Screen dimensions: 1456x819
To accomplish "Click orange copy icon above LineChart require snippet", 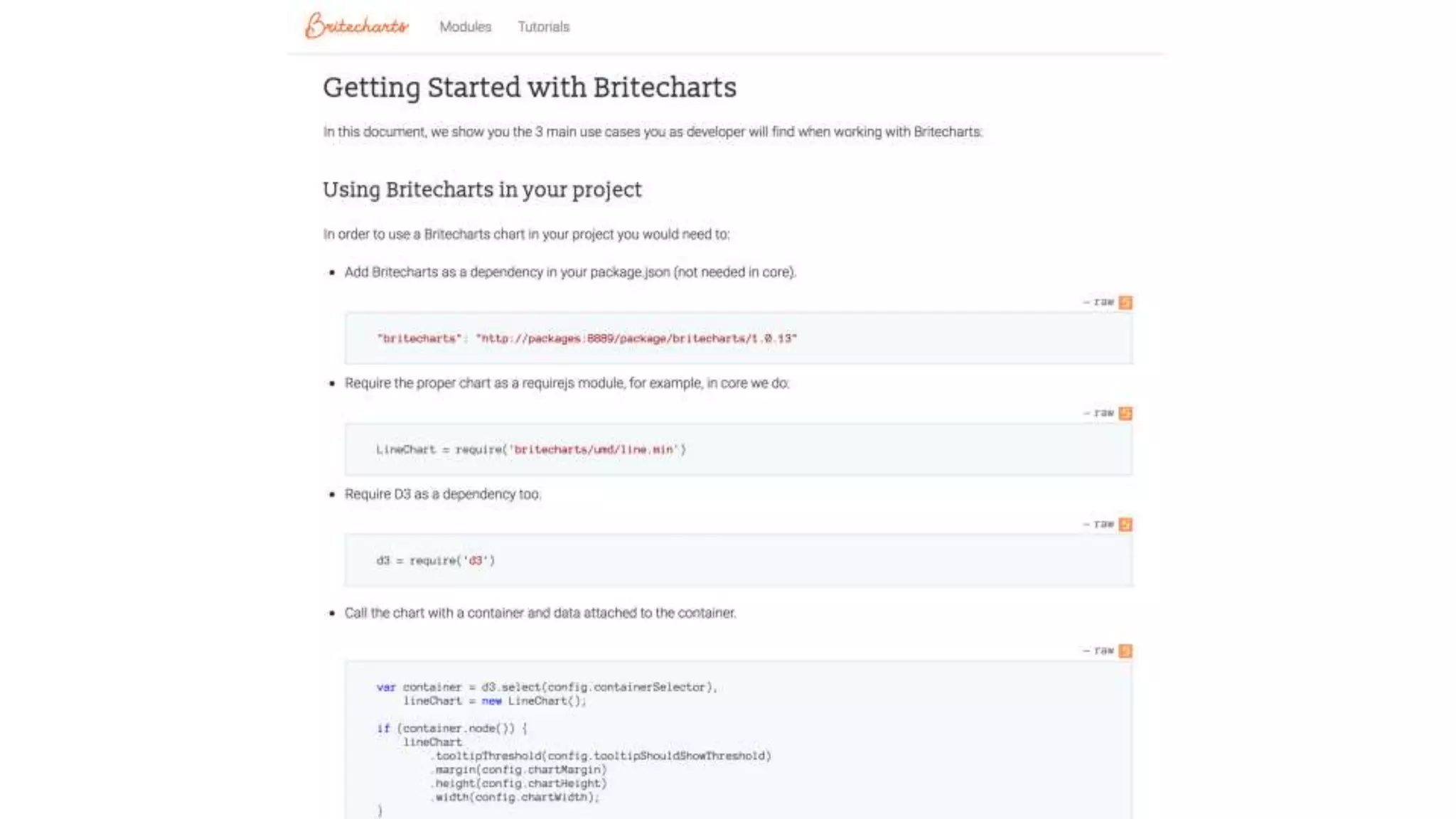I will pos(1125,414).
